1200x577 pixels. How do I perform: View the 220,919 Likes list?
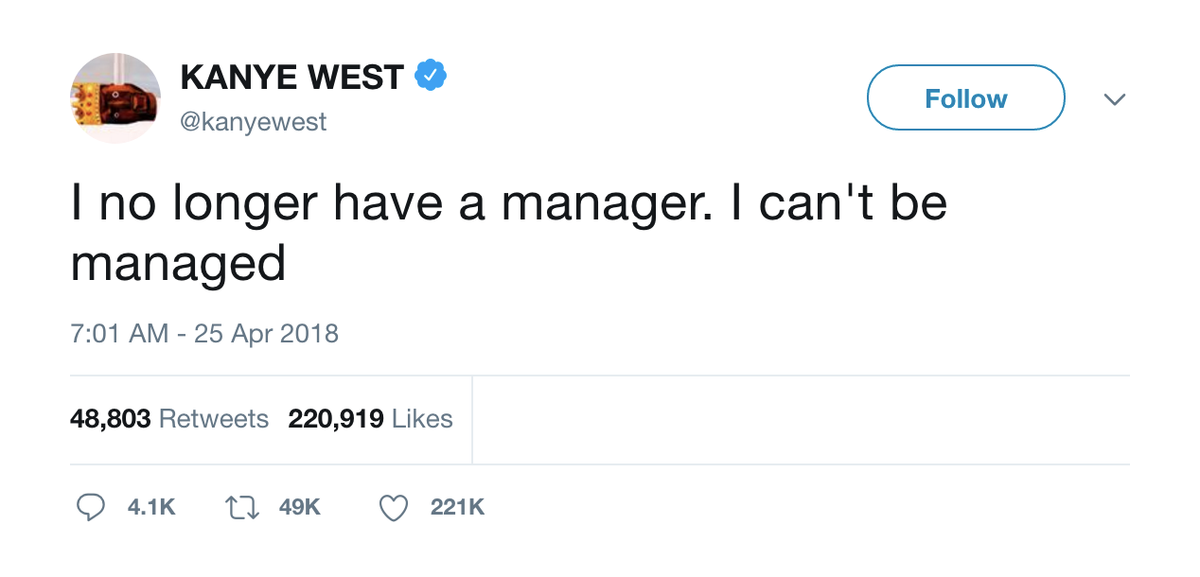point(370,419)
